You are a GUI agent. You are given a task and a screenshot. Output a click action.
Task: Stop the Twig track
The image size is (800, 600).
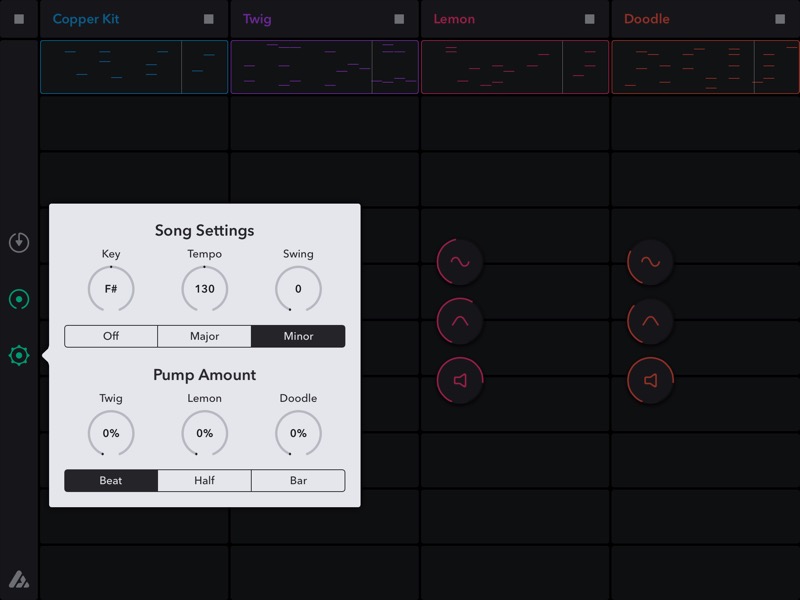coord(399,19)
